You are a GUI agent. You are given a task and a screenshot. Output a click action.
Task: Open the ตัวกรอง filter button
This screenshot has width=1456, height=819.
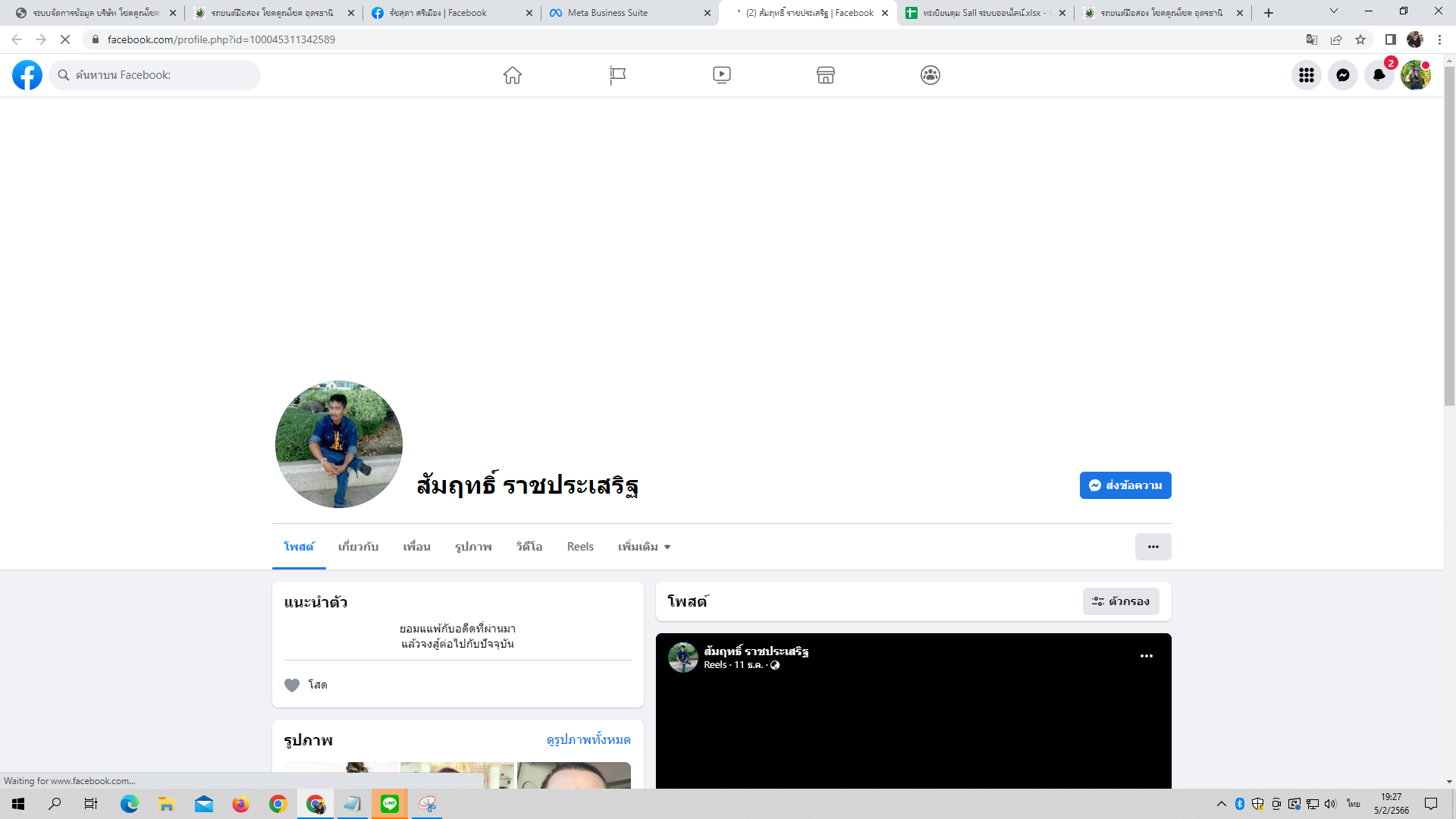click(x=1121, y=601)
